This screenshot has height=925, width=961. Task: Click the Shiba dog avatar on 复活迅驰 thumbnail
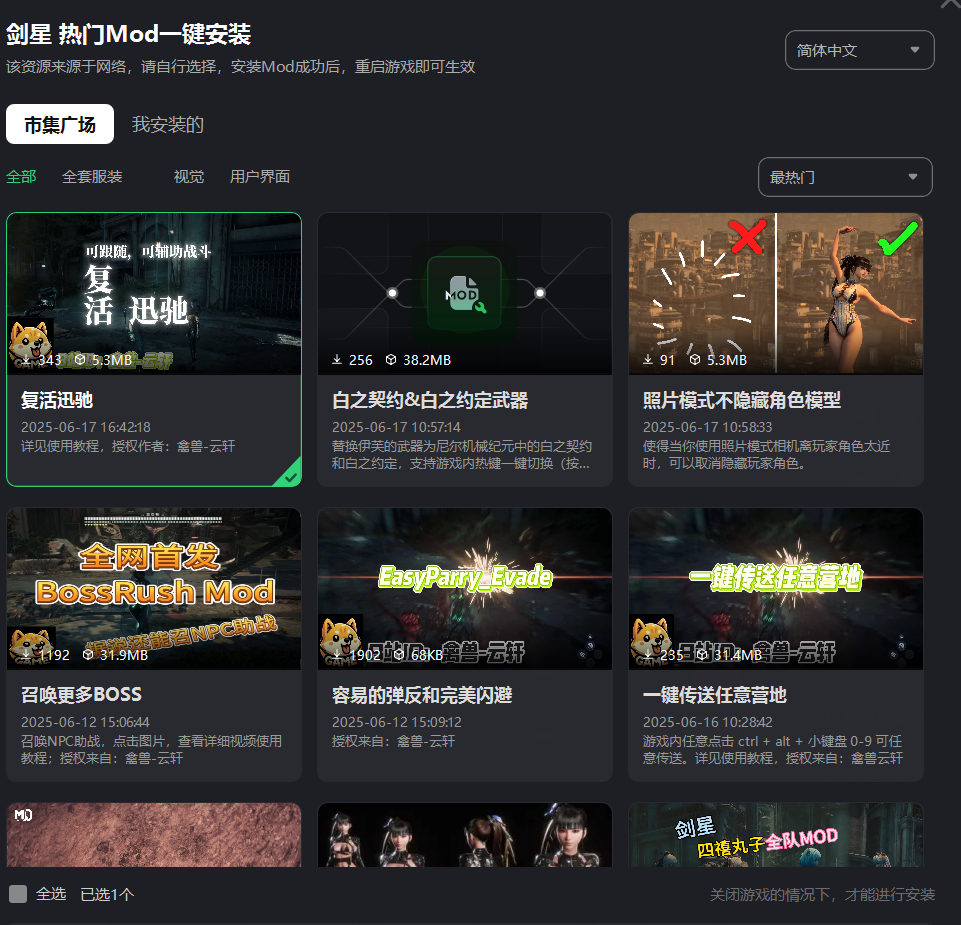pos(30,344)
